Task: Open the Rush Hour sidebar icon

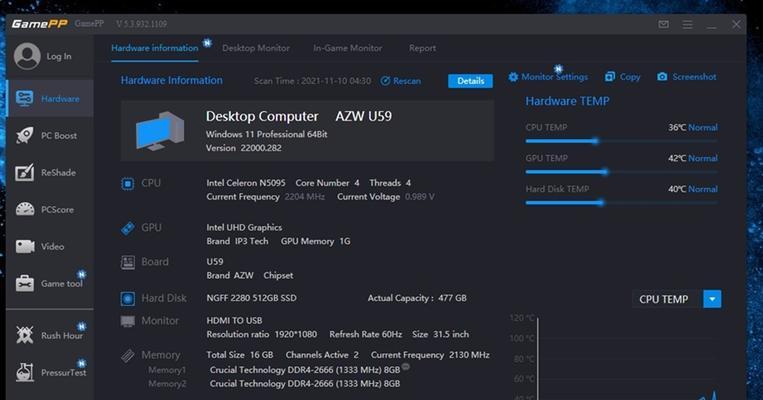Action: pos(25,335)
